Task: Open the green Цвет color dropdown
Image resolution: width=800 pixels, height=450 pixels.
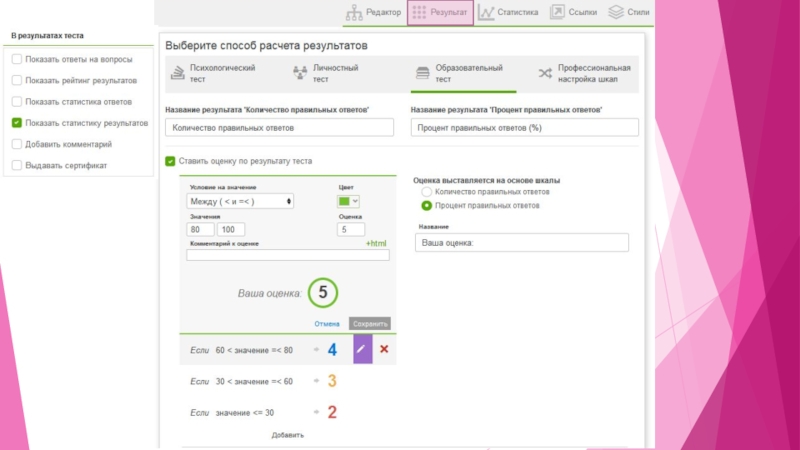Action: pos(348,202)
